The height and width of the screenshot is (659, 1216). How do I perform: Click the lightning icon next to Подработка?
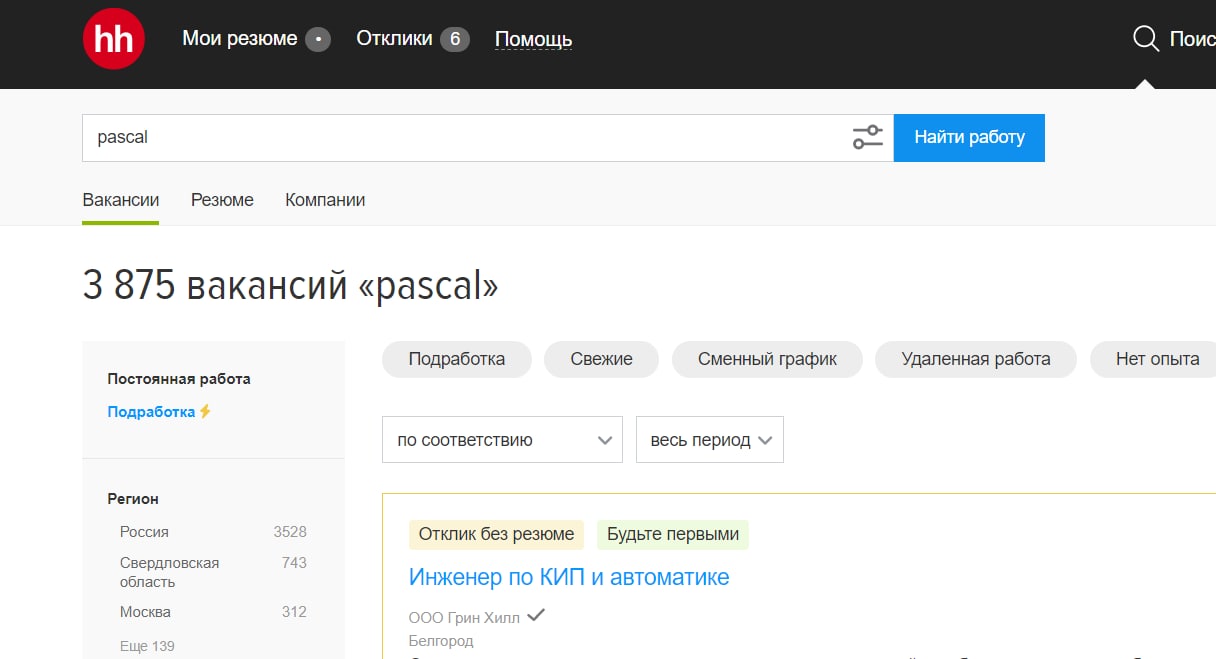[x=205, y=411]
